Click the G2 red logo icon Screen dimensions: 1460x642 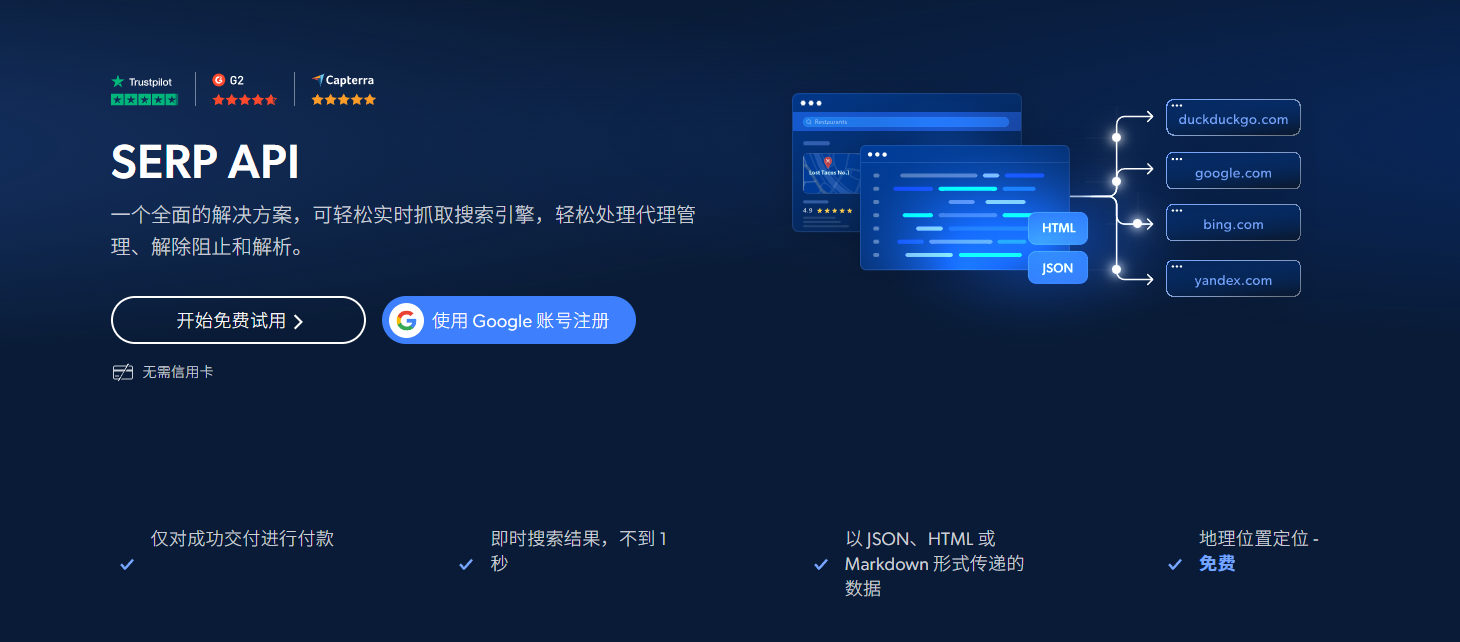(218, 80)
